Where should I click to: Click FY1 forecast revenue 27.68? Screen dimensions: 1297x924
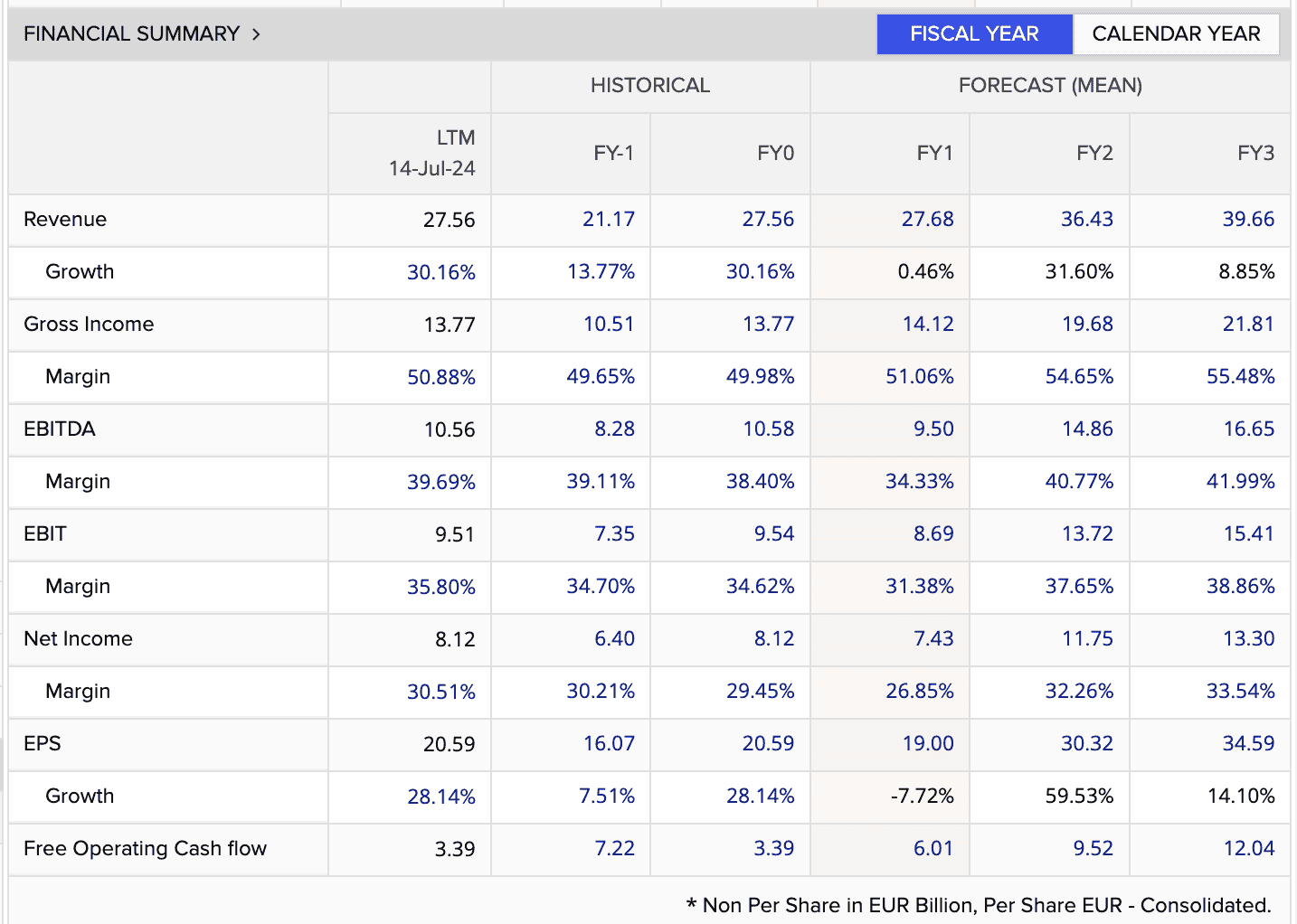coord(928,220)
